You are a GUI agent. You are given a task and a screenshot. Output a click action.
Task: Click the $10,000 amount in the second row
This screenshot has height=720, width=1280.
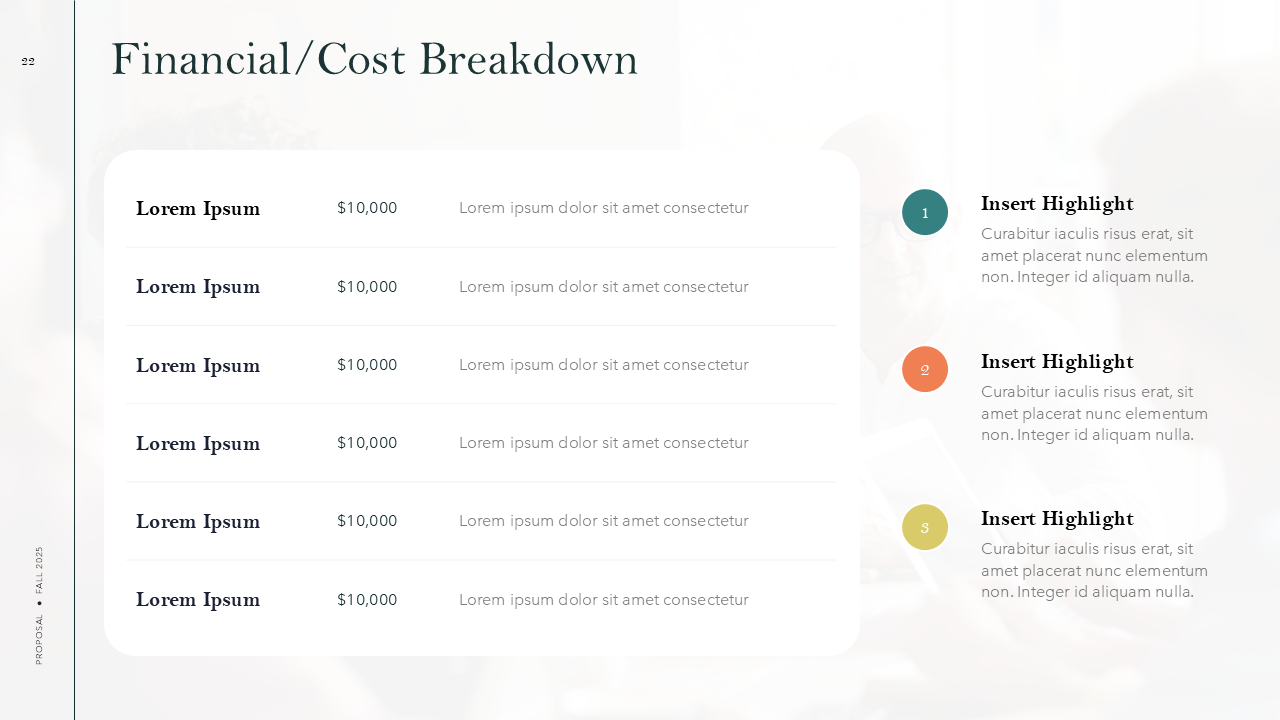(x=367, y=287)
